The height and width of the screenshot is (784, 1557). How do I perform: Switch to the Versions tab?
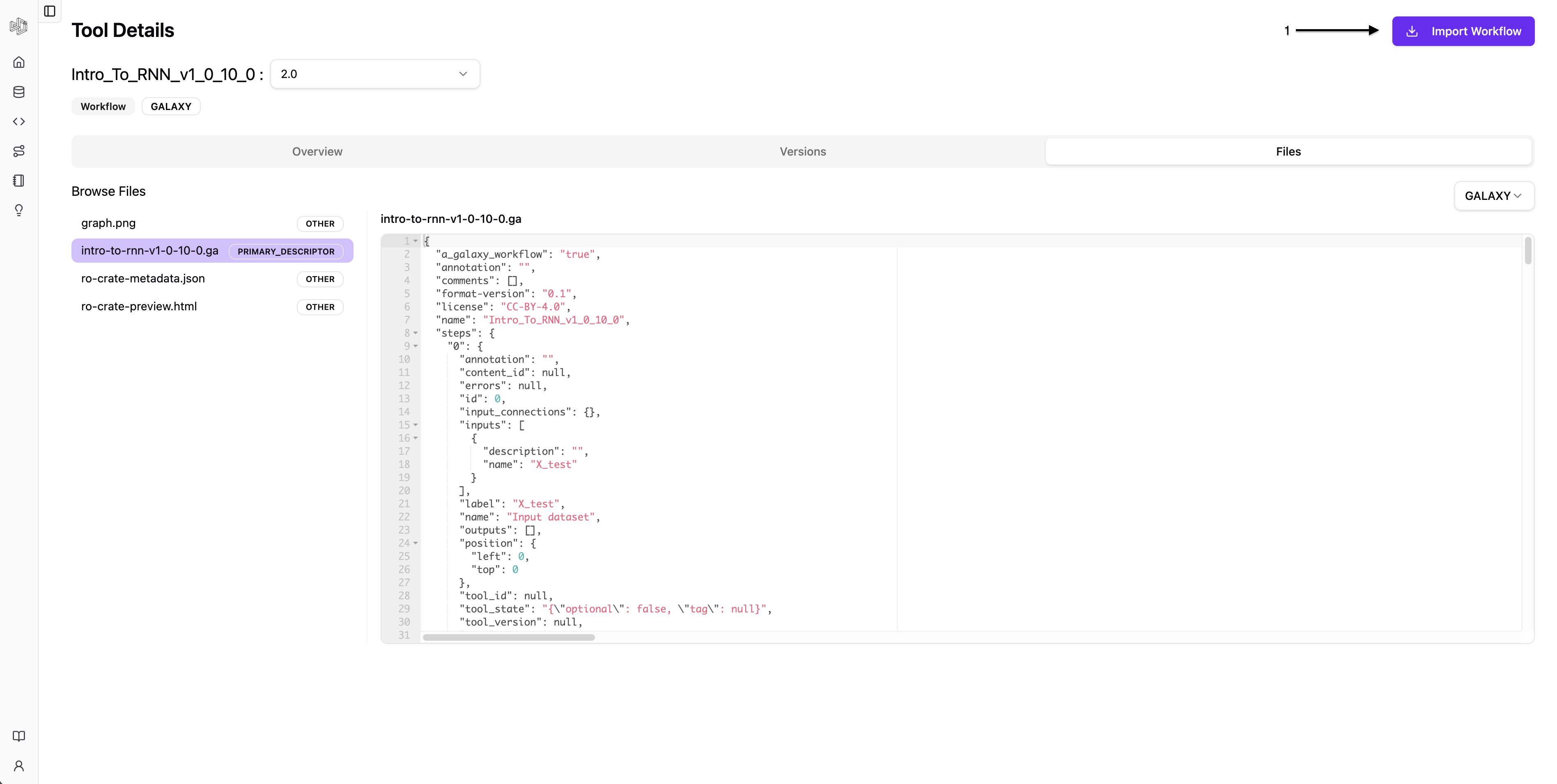pos(802,151)
